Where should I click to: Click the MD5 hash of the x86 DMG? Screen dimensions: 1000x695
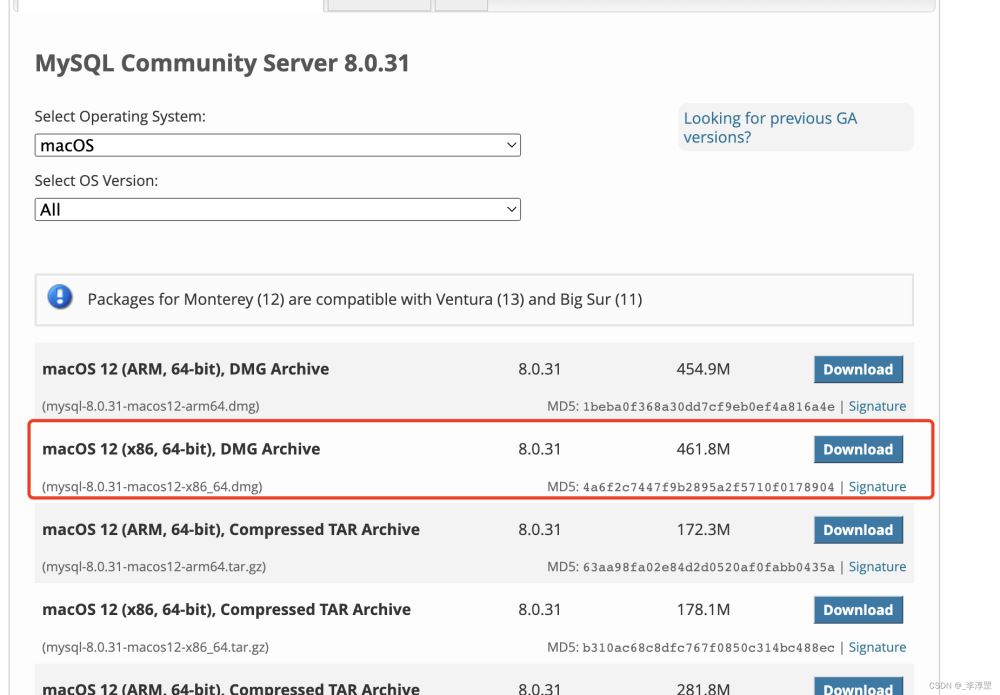708,487
